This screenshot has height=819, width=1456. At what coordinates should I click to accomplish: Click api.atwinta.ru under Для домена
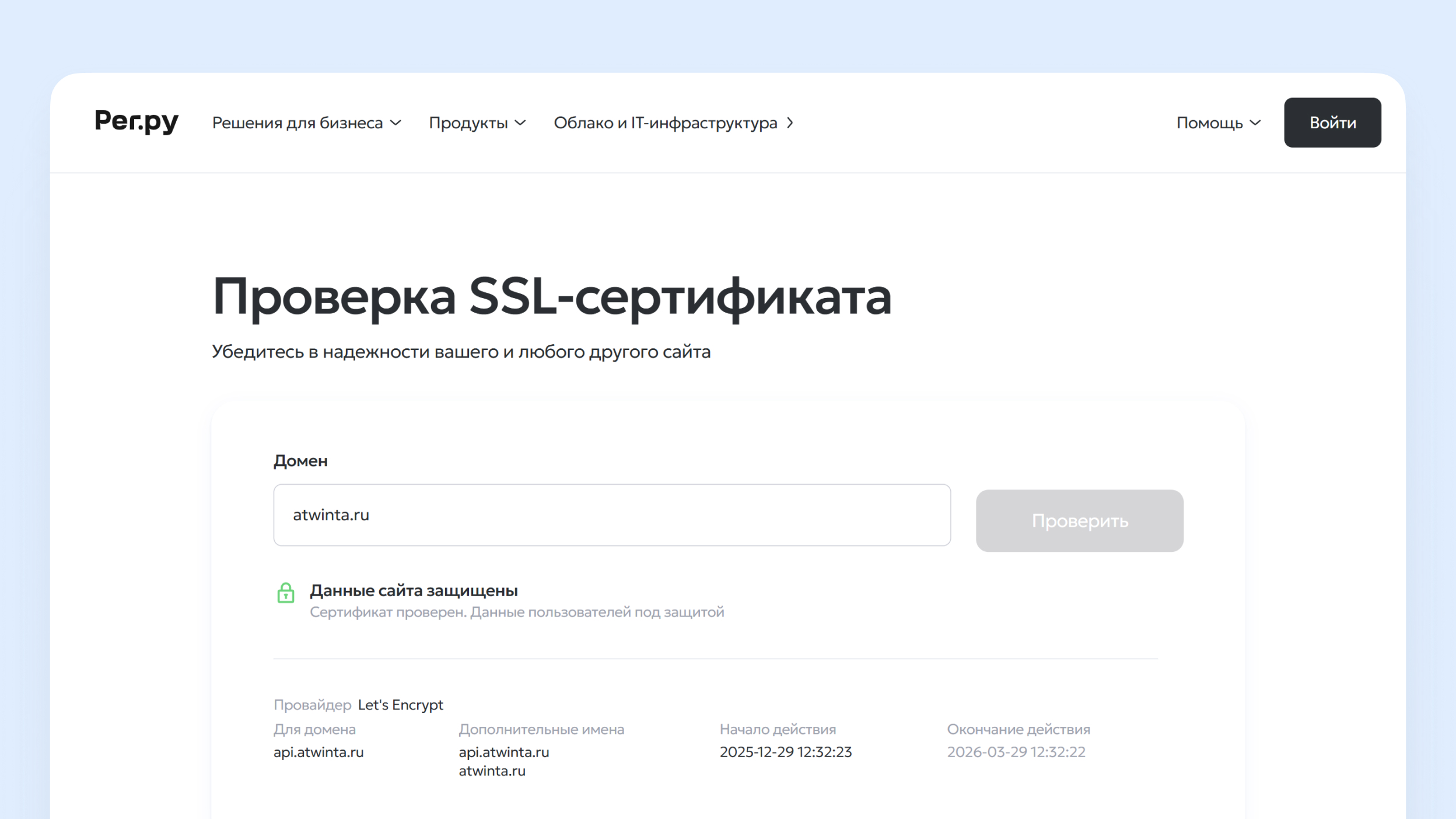(x=318, y=752)
